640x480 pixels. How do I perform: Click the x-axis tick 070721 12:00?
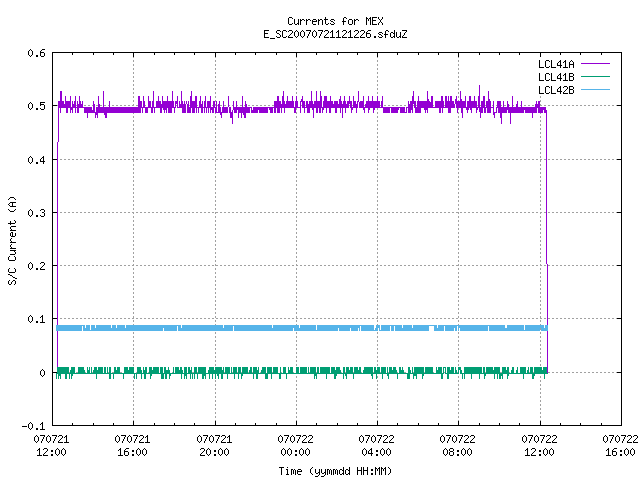51,445
